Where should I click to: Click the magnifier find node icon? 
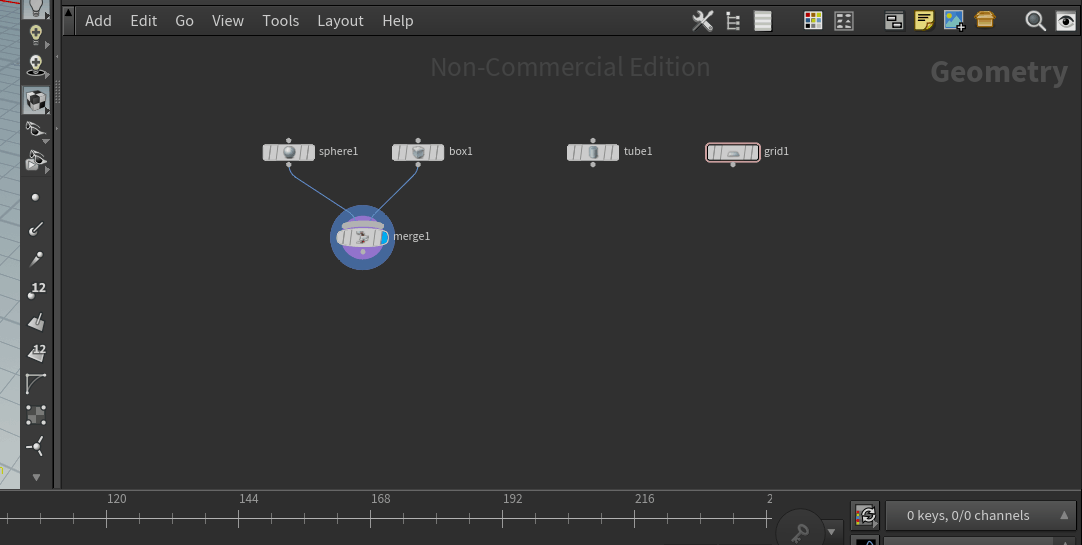(x=1036, y=21)
